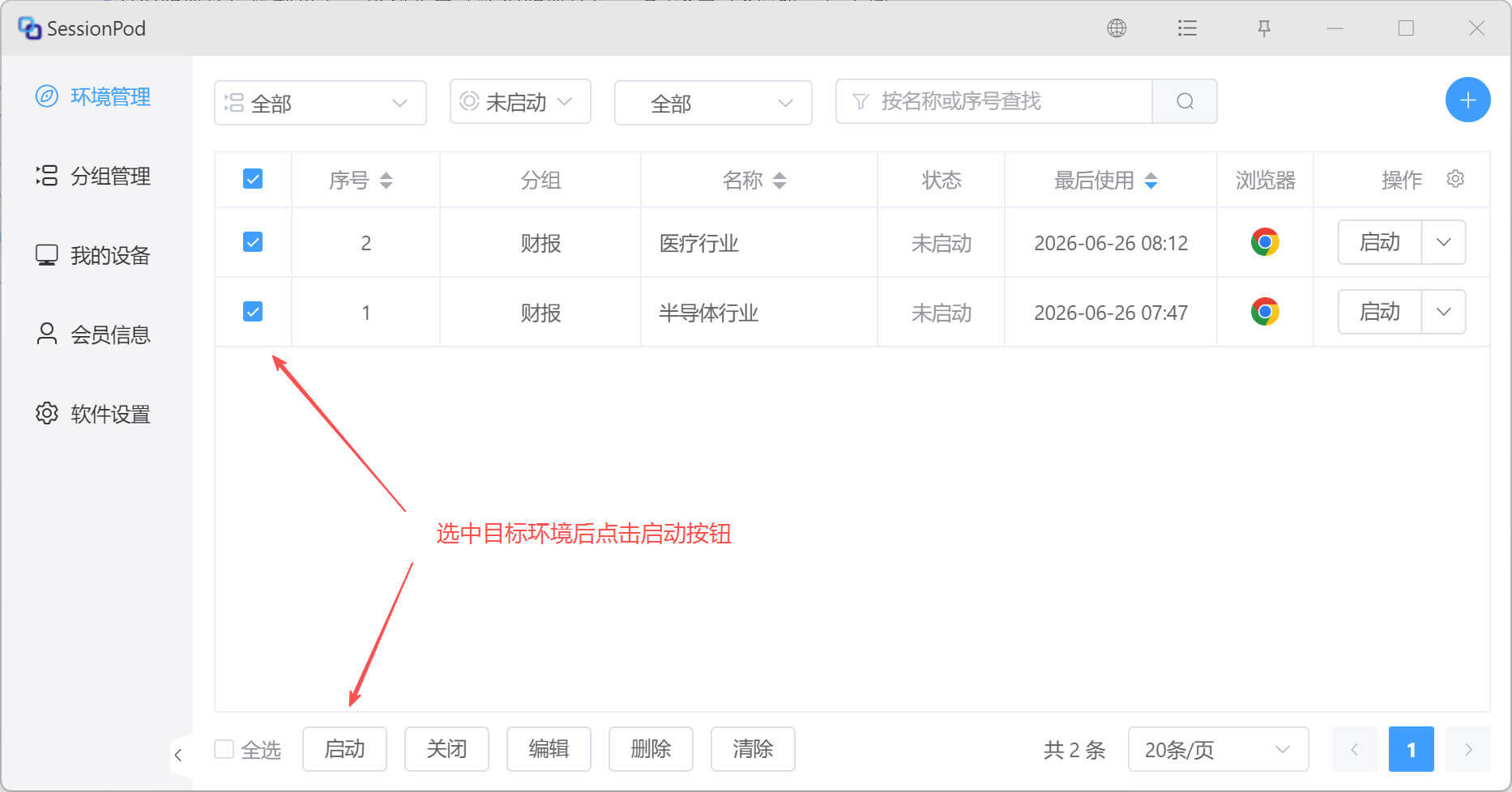Go to previous page arrow
Viewport: 1512px width, 792px height.
(x=1354, y=749)
